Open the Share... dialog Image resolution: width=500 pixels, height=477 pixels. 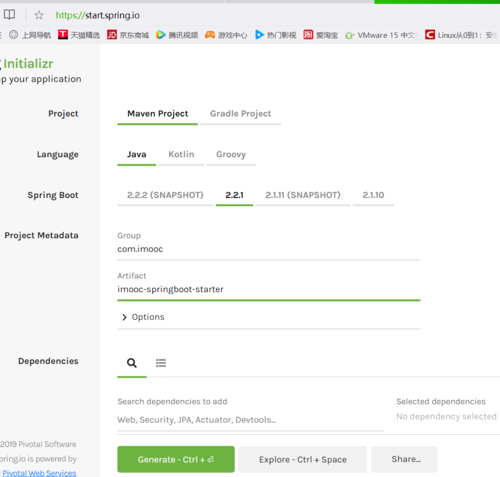coord(404,459)
